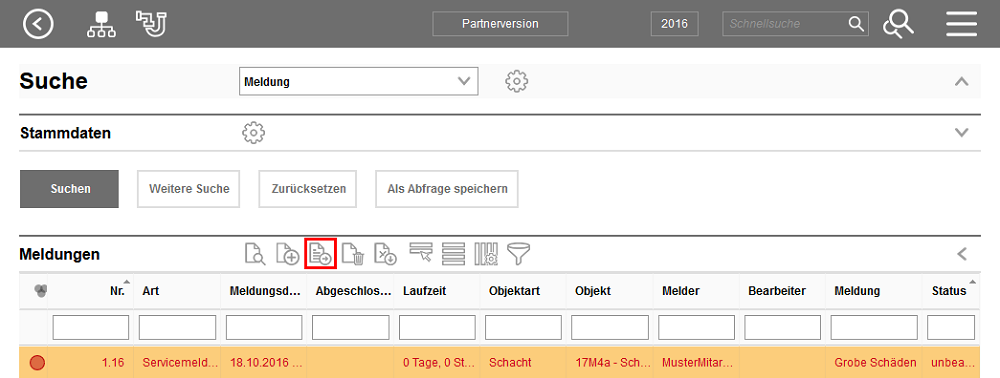Select the Grobe Schäden cell
Screen dimensions: 1000x378
(874, 363)
